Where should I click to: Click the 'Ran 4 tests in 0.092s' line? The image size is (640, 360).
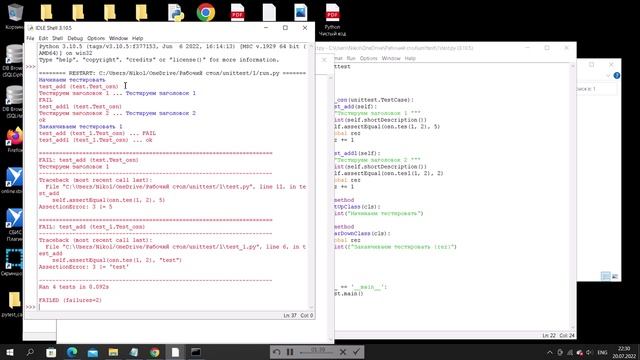pos(74,287)
